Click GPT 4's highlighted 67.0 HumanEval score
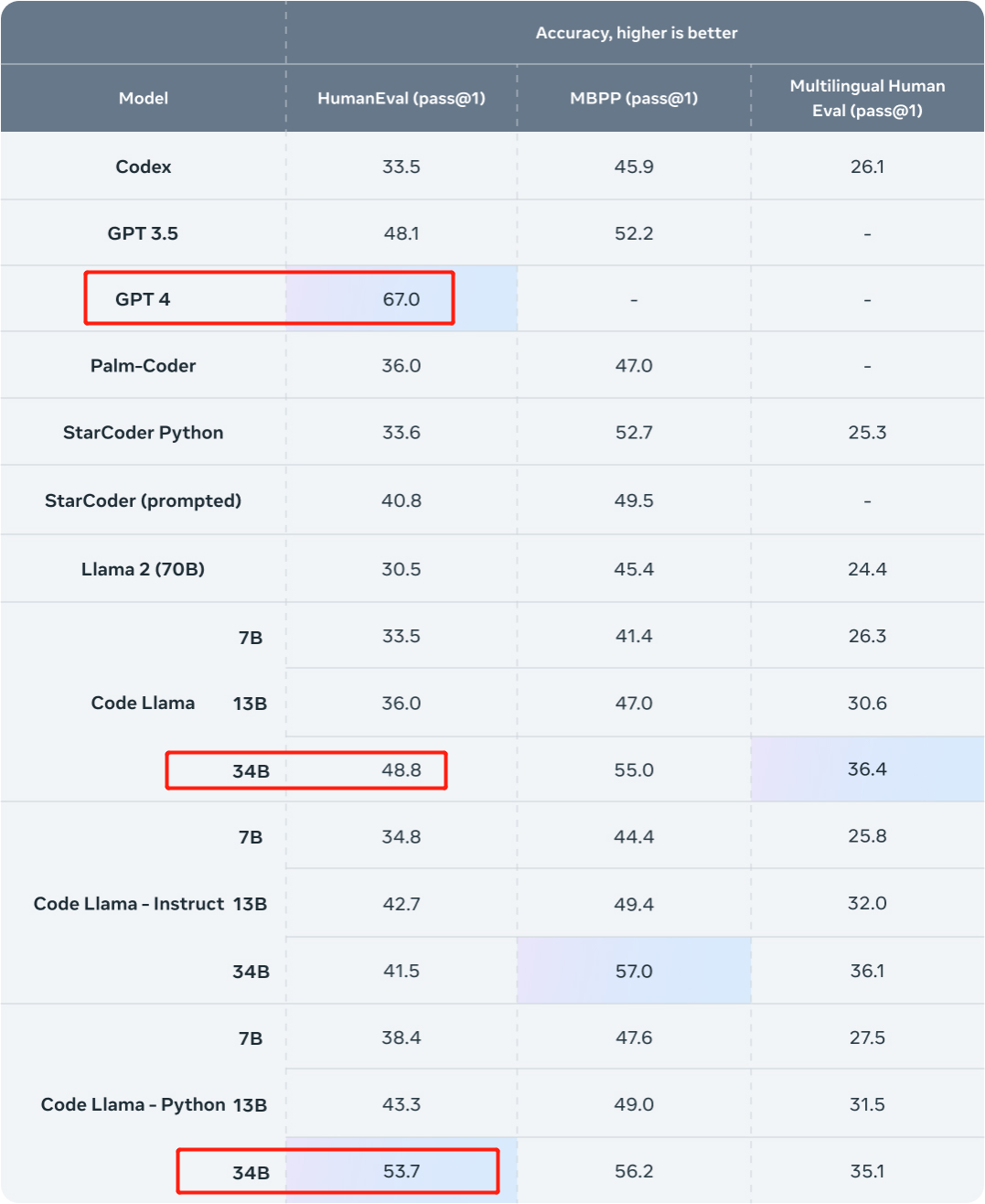Image resolution: width=985 pixels, height=1204 pixels. 401,299
